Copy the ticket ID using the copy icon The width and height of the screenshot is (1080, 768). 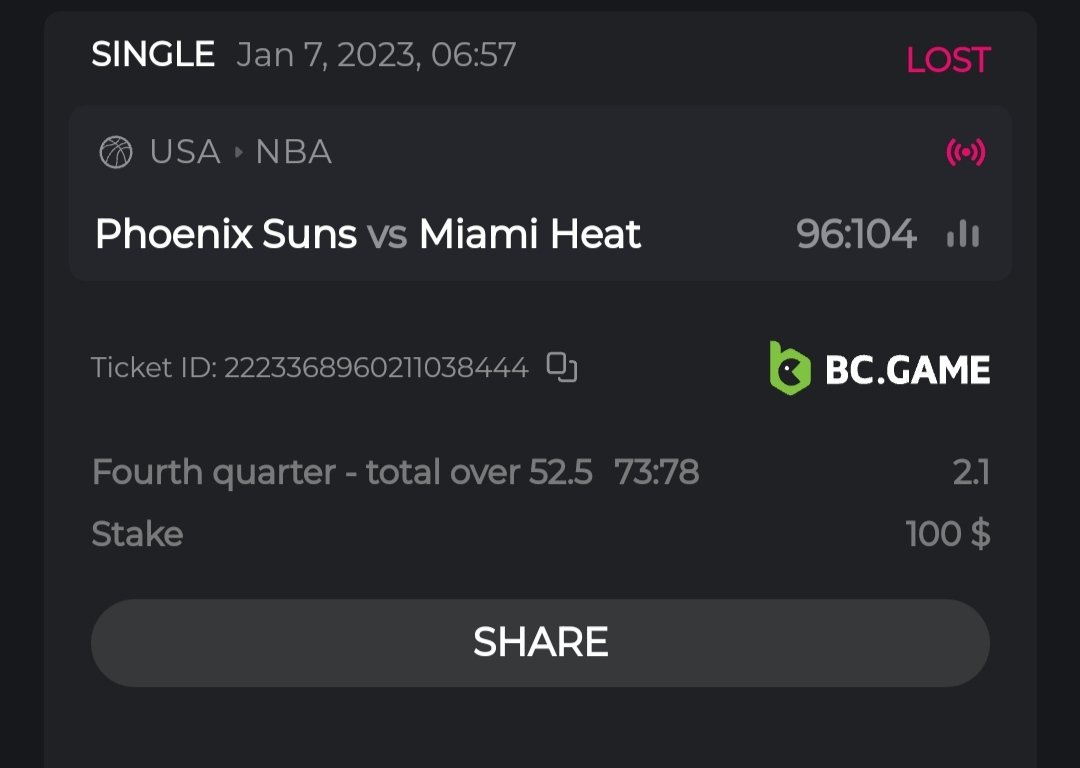[562, 368]
